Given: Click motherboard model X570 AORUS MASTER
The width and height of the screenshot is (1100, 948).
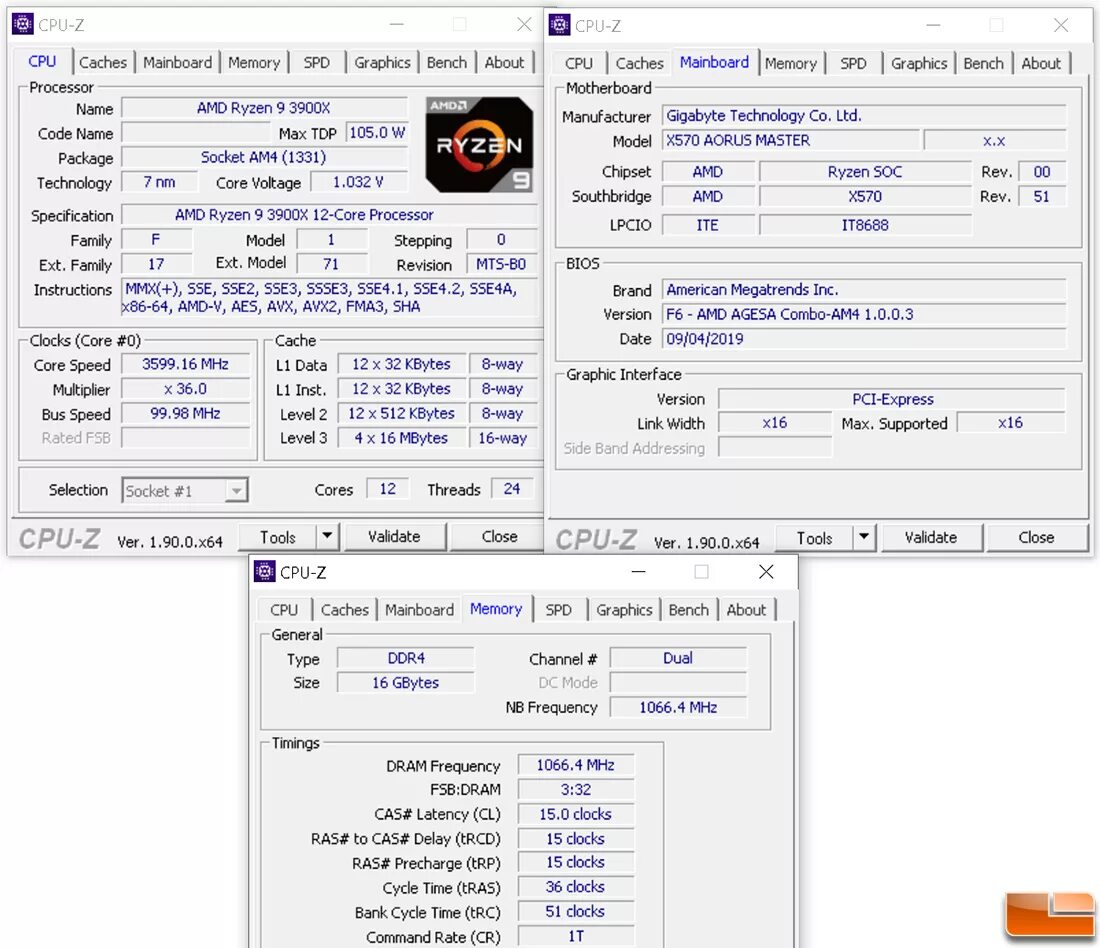Looking at the screenshot, I should click(x=791, y=140).
